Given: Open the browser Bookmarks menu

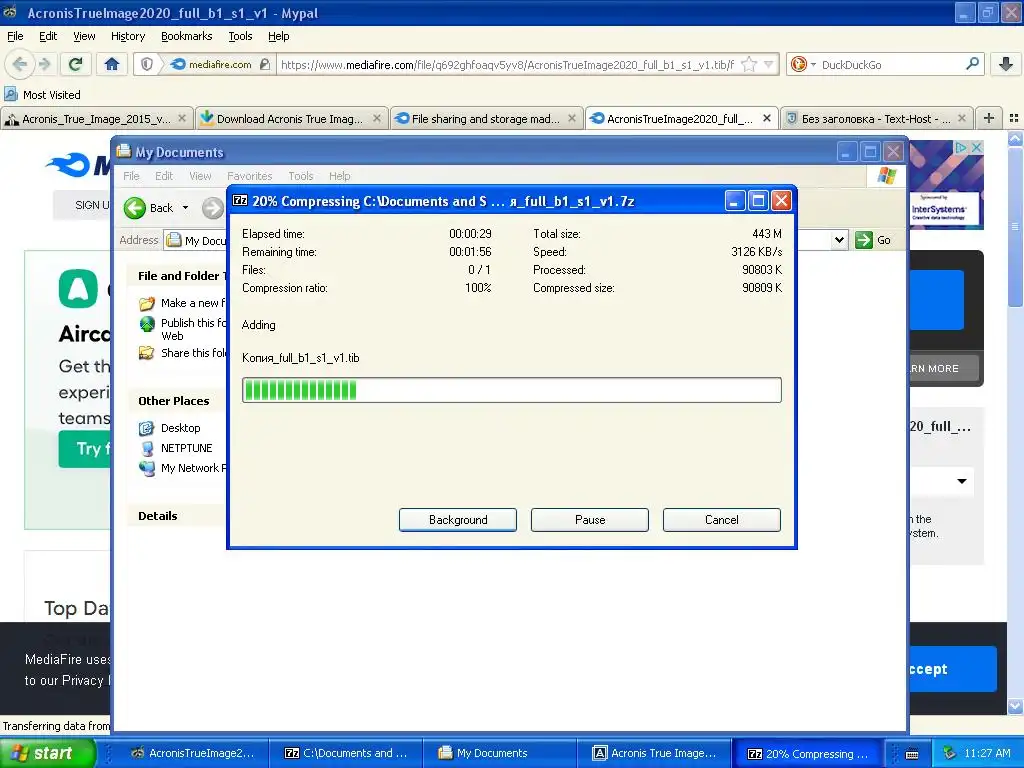Looking at the screenshot, I should click(x=187, y=36).
